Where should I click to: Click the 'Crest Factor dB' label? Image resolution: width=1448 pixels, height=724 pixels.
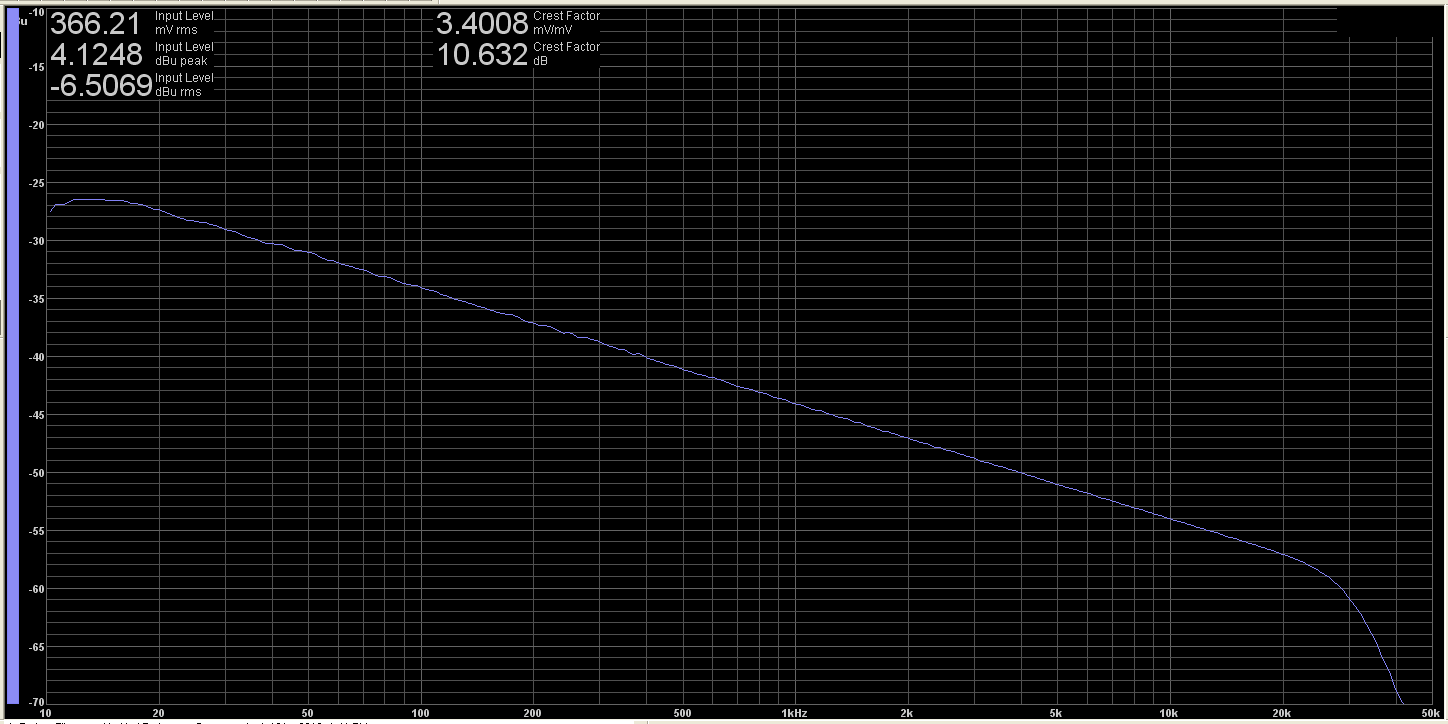pos(566,54)
